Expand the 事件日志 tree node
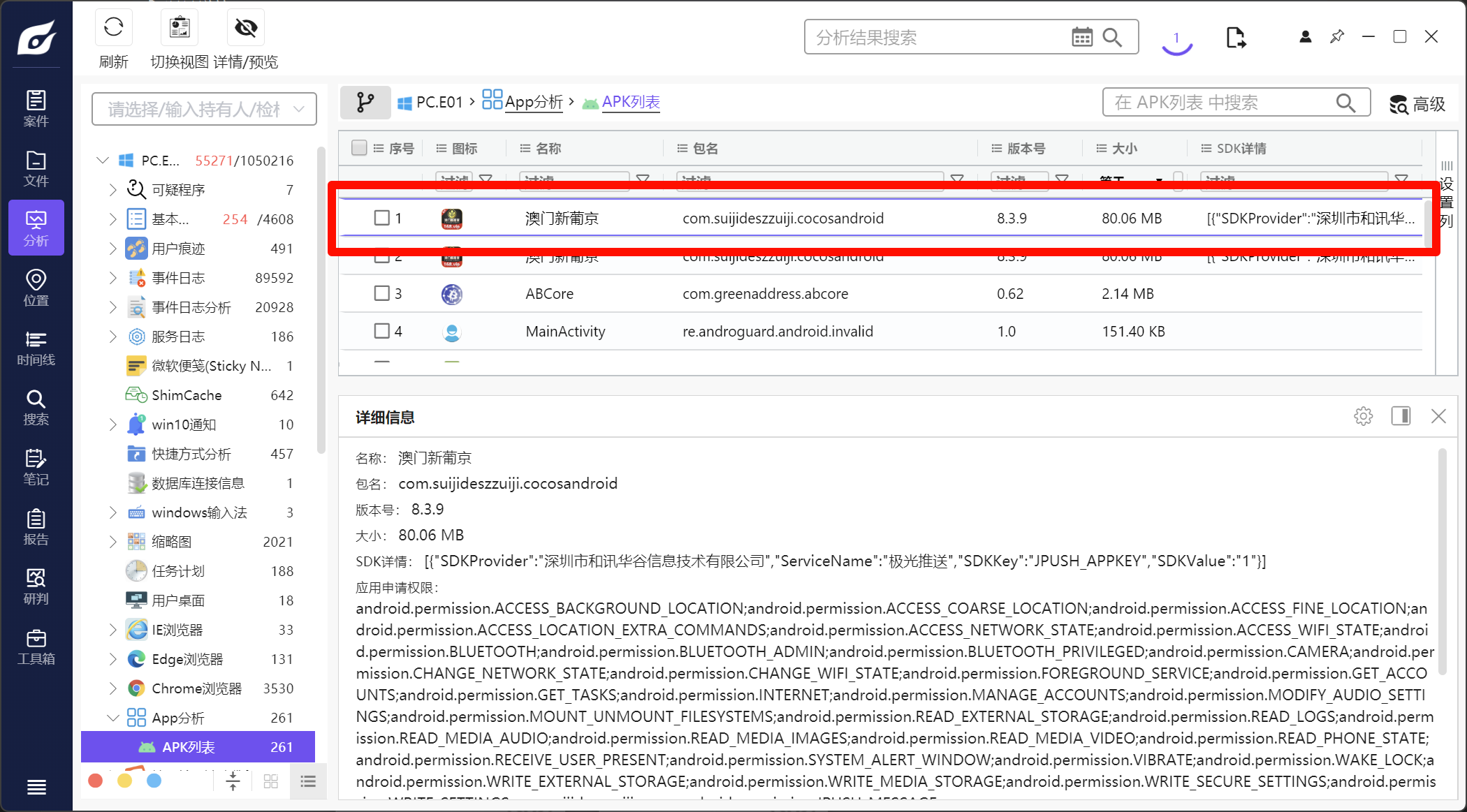1467x812 pixels. 112,278
